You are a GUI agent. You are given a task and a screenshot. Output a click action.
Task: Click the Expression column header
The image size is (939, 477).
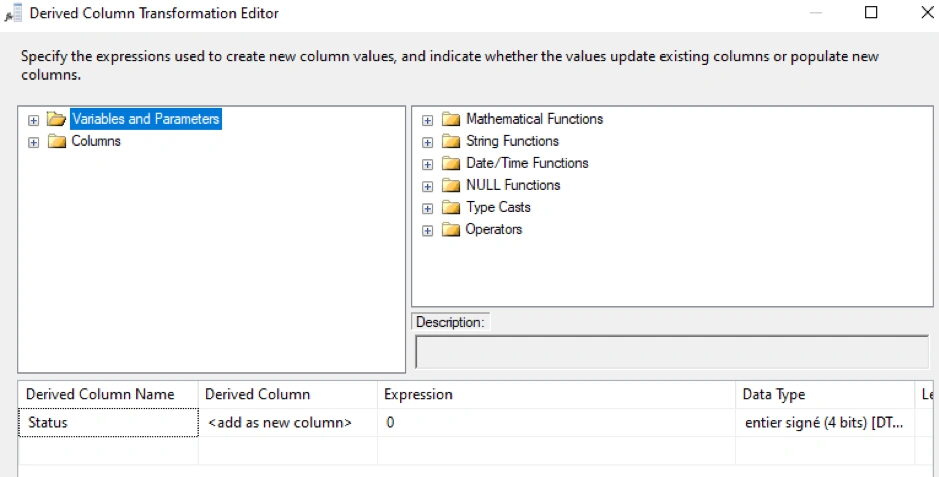pyautogui.click(x=556, y=394)
